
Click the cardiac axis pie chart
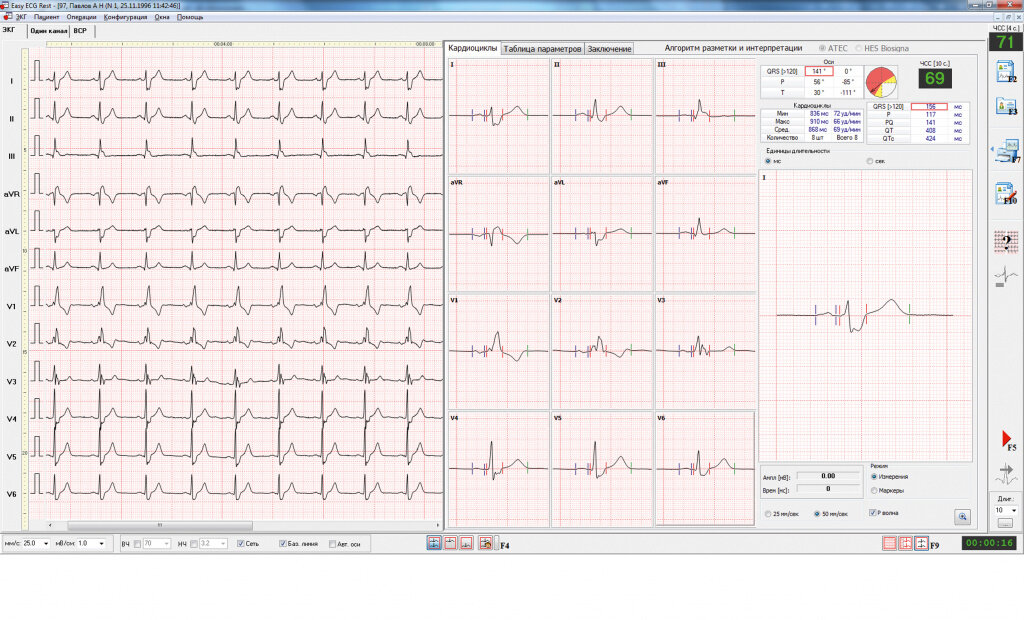881,82
